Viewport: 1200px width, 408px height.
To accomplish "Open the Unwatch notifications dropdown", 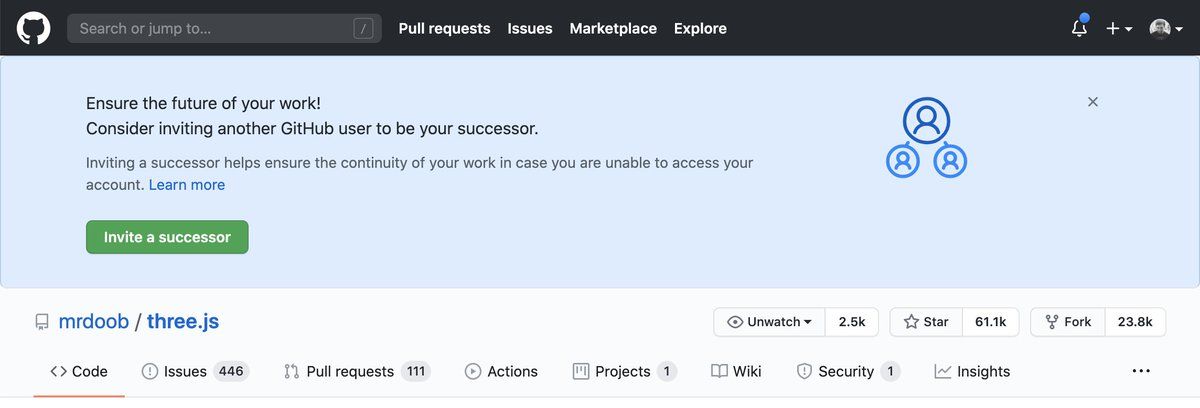I will (x=769, y=322).
